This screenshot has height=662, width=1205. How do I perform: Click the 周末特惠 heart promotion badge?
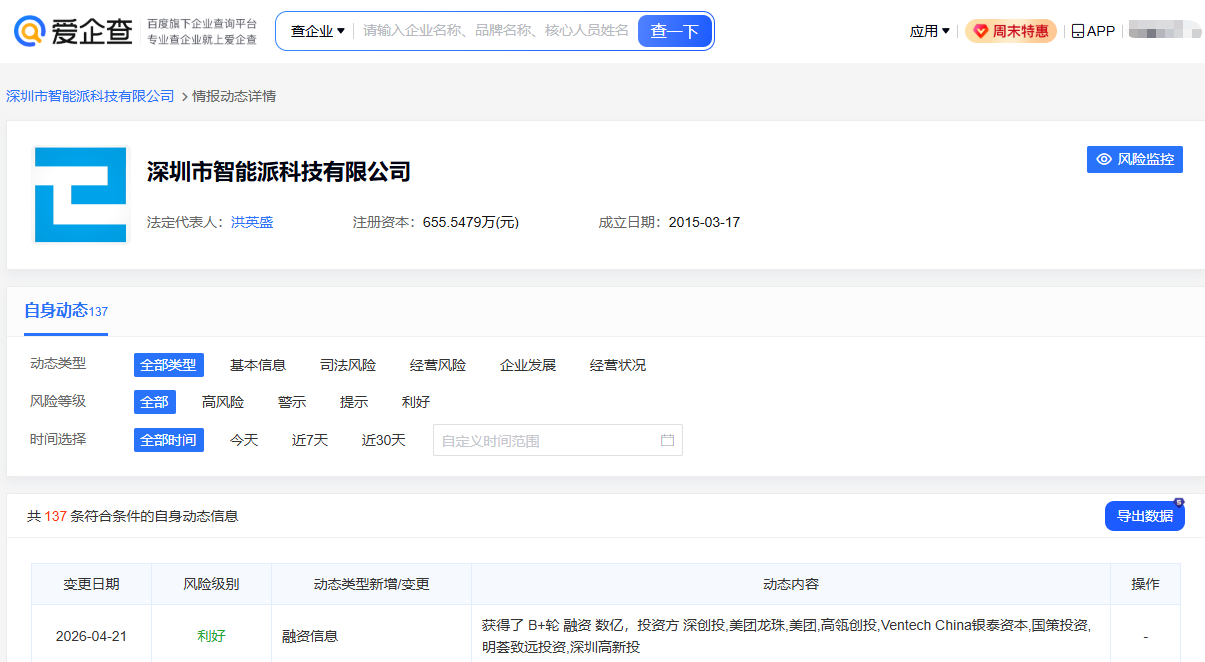click(x=1010, y=30)
